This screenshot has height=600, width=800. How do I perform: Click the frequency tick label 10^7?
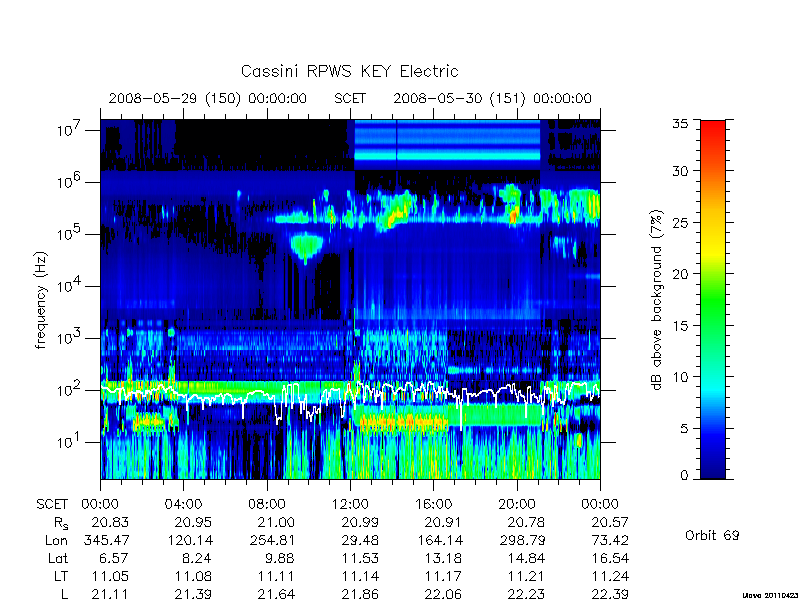(x=70, y=130)
